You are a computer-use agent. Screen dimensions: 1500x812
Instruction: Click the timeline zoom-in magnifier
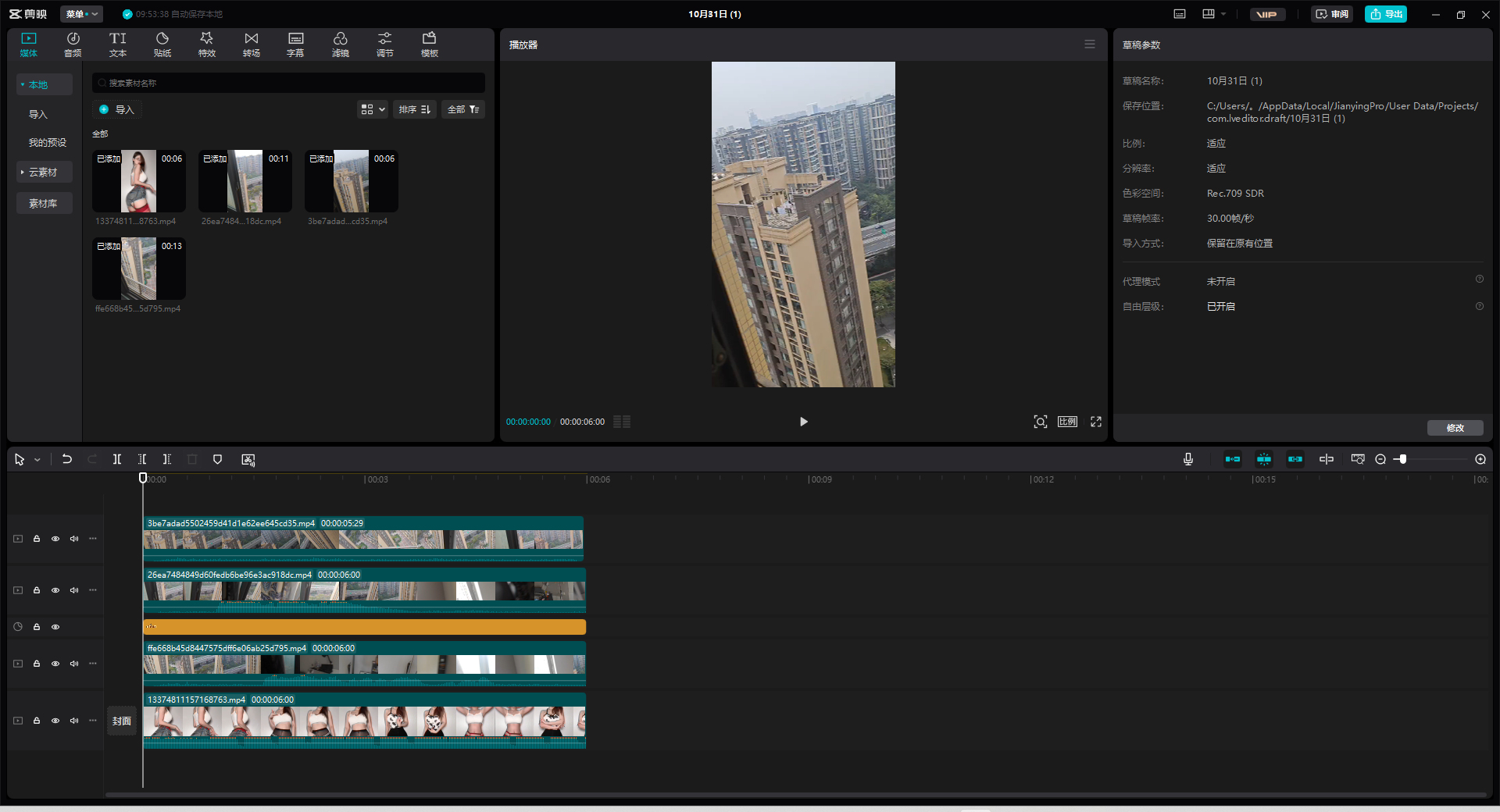pyautogui.click(x=1480, y=459)
